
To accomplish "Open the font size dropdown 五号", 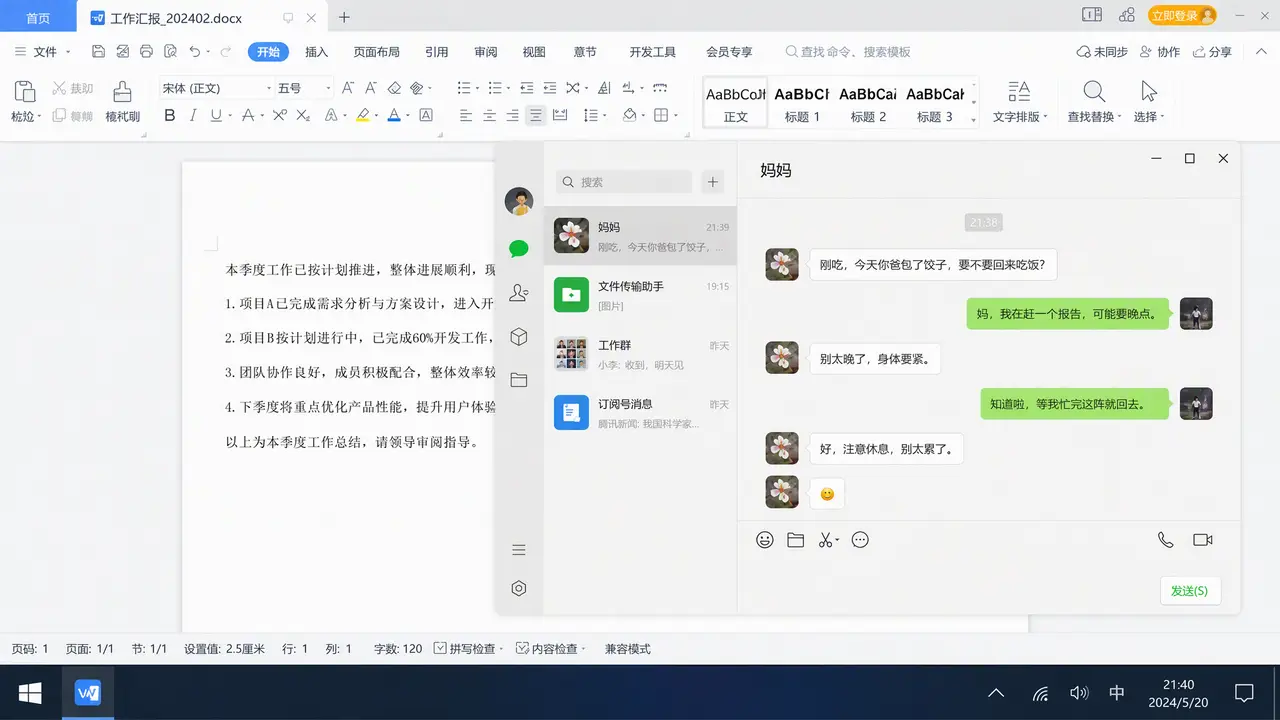I will [304, 88].
